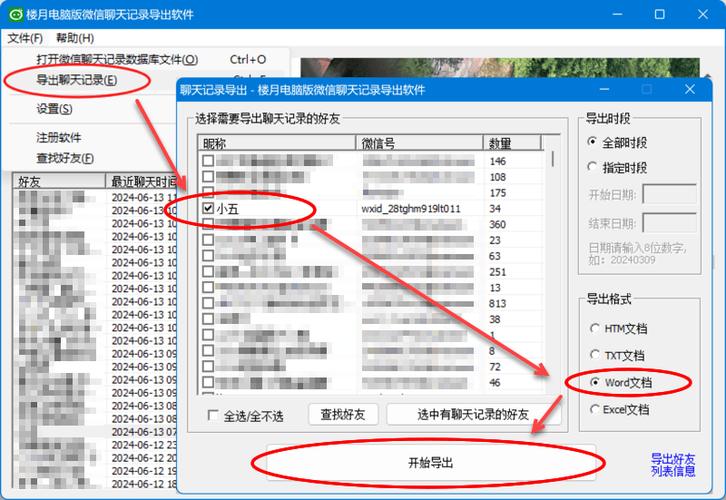Click the photo thumbnail in main window
Screen dimensions: 726x500
[x=500, y=68]
